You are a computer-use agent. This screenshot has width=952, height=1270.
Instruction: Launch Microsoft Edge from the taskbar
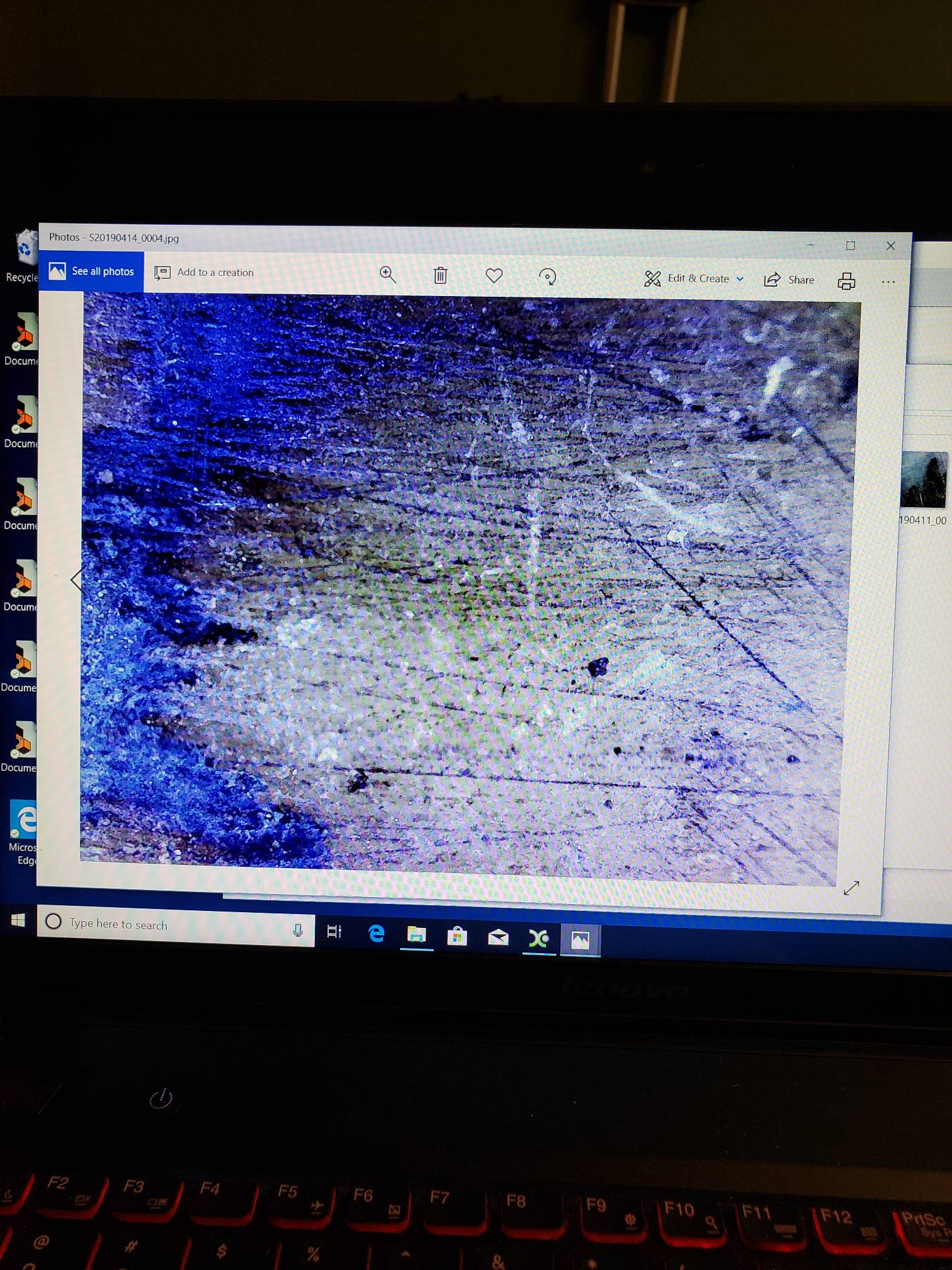coord(376,933)
